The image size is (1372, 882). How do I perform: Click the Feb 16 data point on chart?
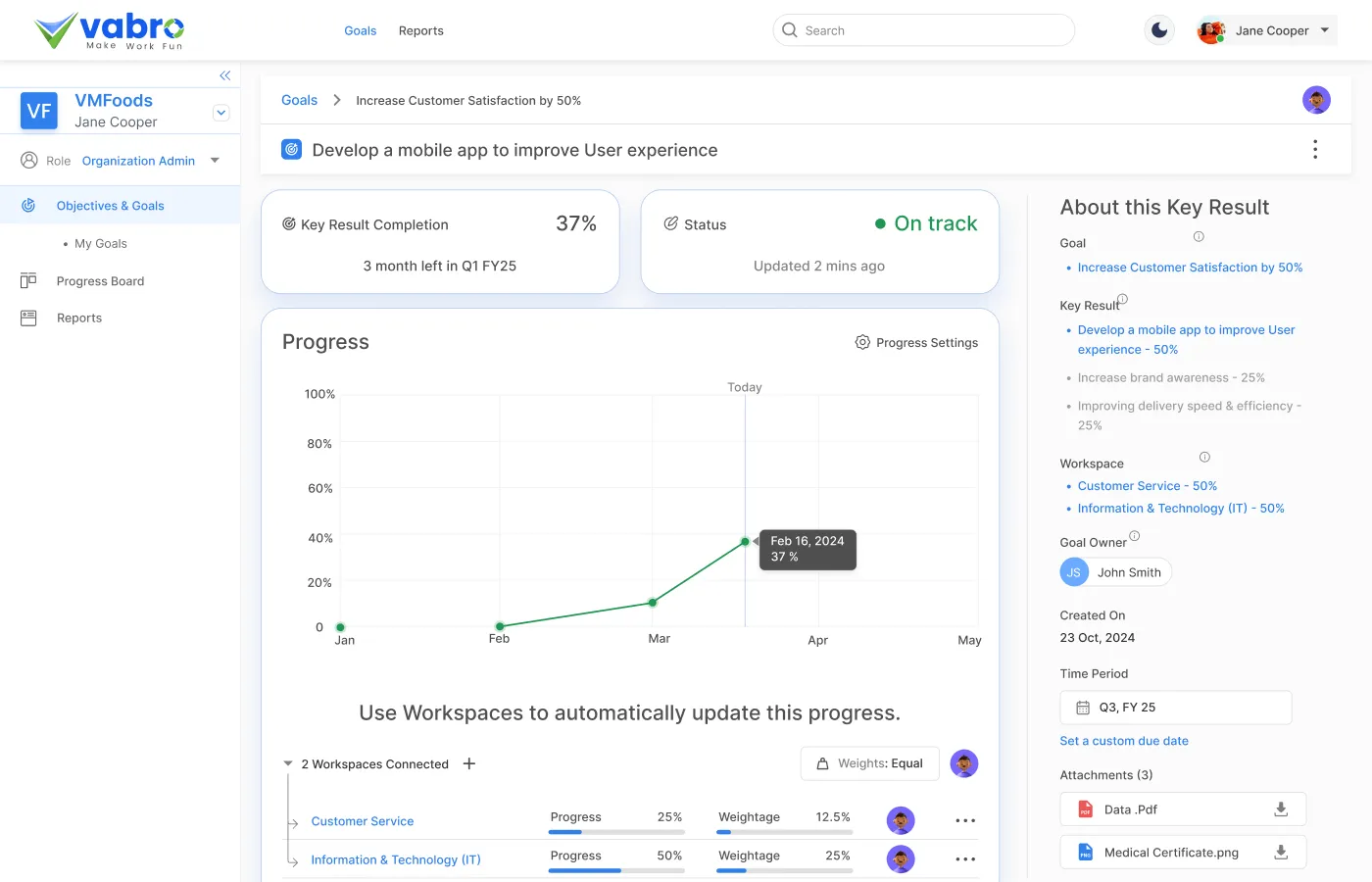click(x=745, y=542)
